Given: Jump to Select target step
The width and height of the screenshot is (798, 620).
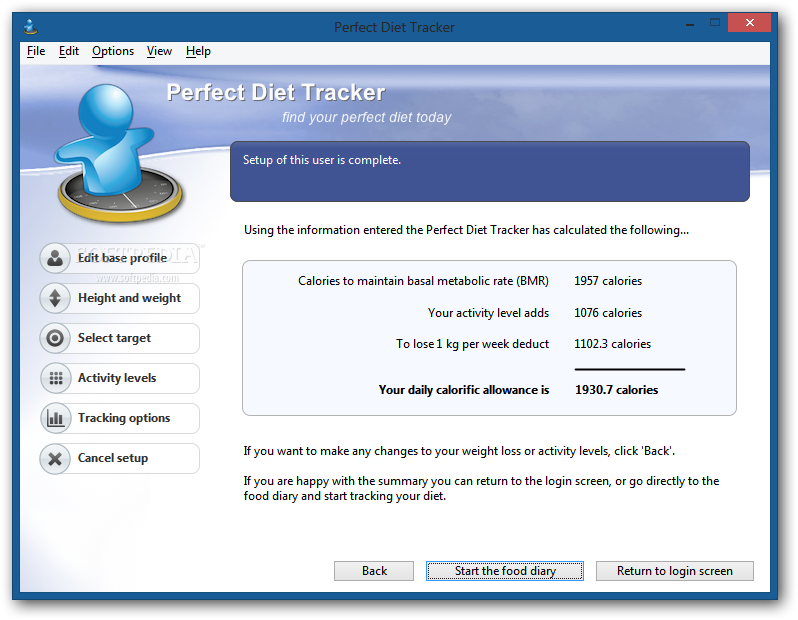Looking at the screenshot, I should pyautogui.click(x=120, y=338).
